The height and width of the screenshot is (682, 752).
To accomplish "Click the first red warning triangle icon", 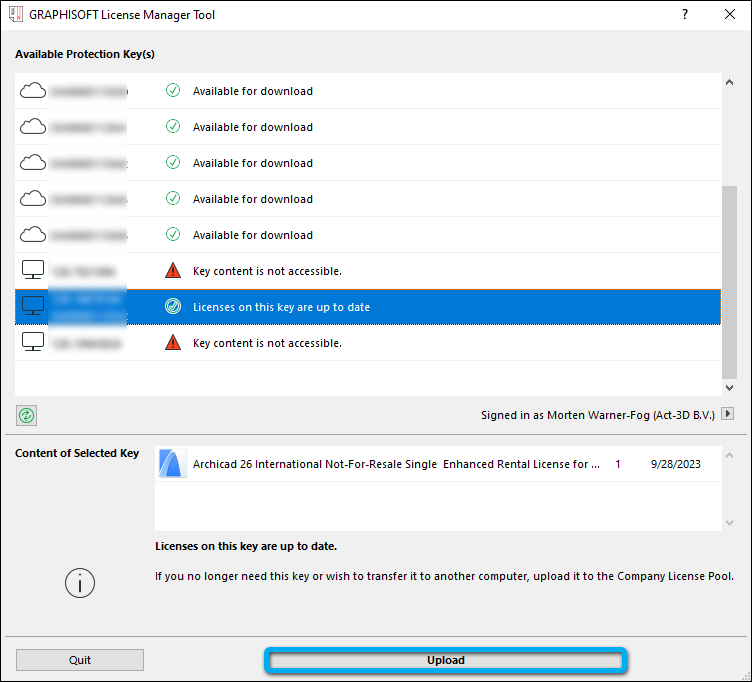I will click(172, 271).
